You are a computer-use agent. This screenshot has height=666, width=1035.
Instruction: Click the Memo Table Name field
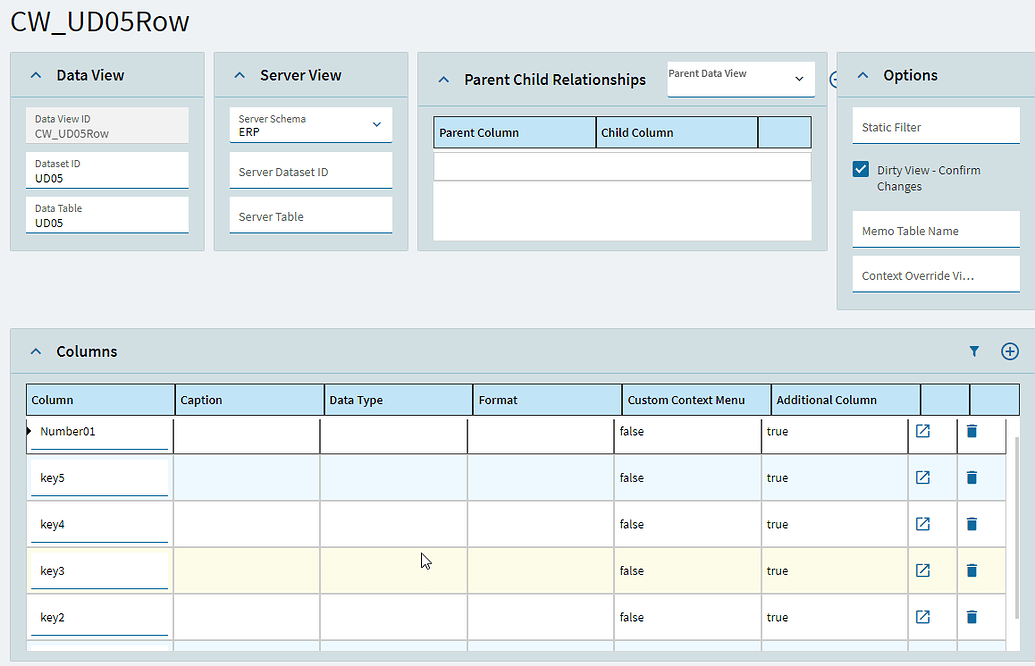pyautogui.click(x=935, y=229)
